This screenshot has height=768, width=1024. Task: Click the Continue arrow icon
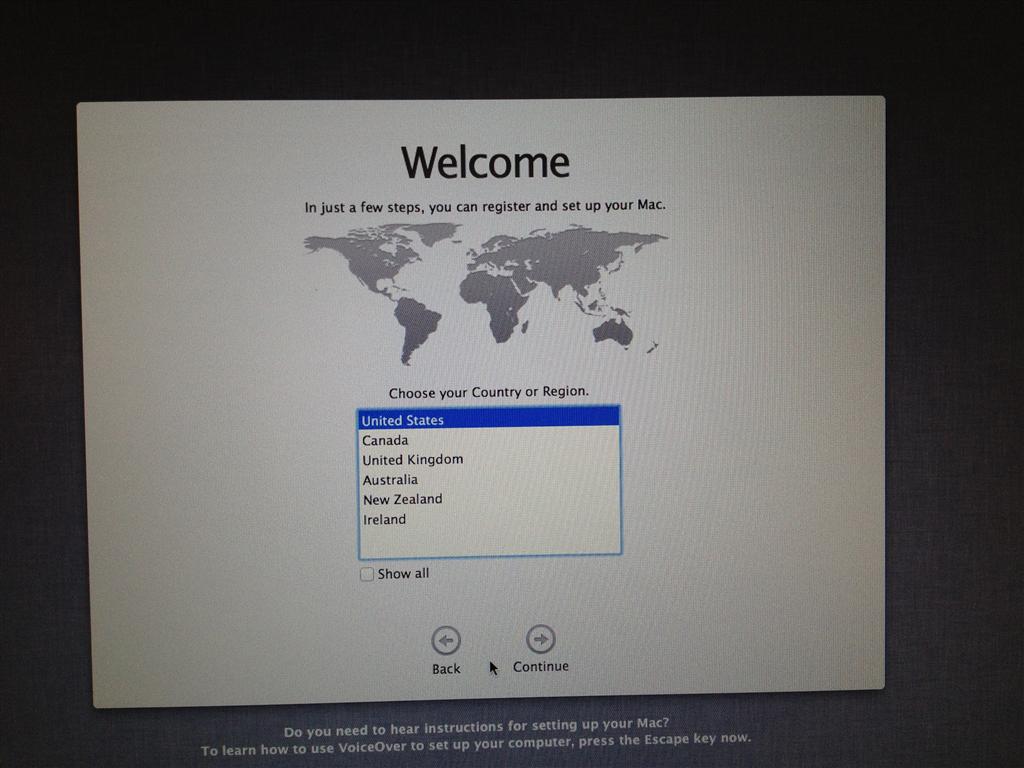[x=541, y=639]
